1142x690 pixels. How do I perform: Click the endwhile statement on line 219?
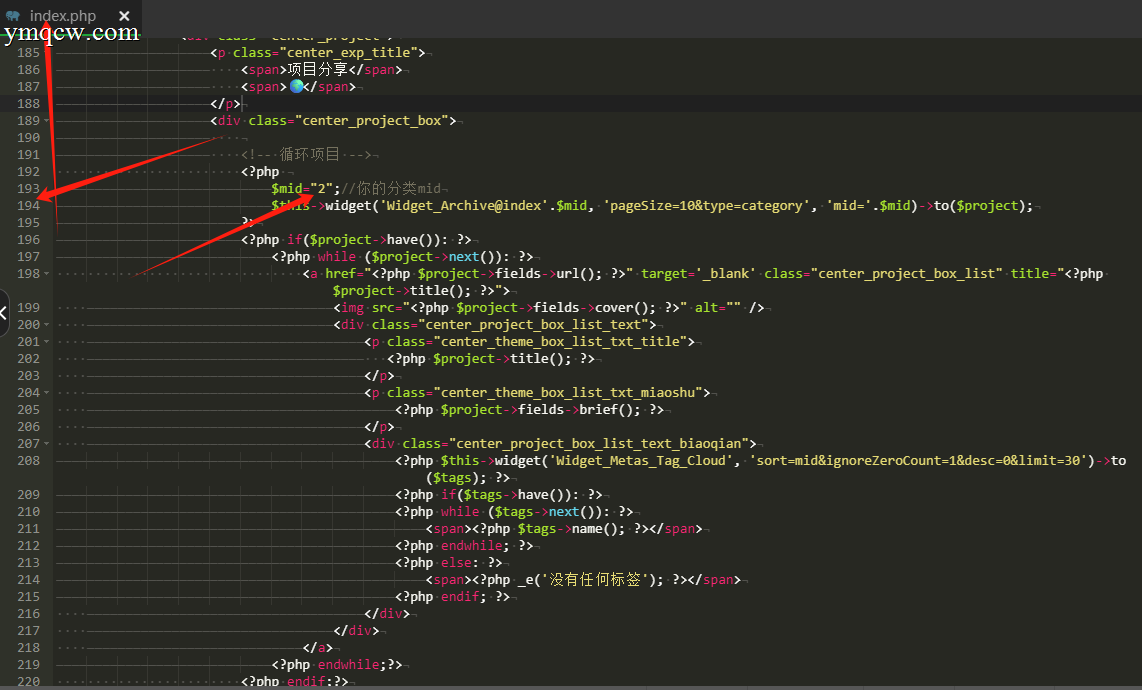point(348,664)
